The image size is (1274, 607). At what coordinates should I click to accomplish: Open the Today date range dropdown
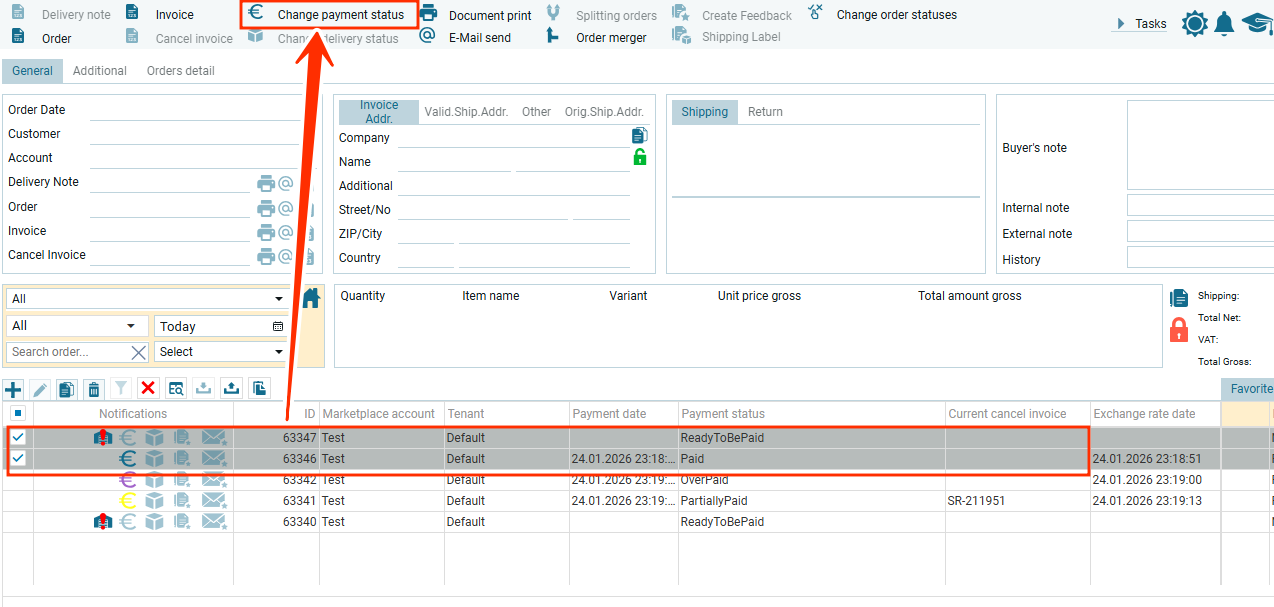[220, 326]
